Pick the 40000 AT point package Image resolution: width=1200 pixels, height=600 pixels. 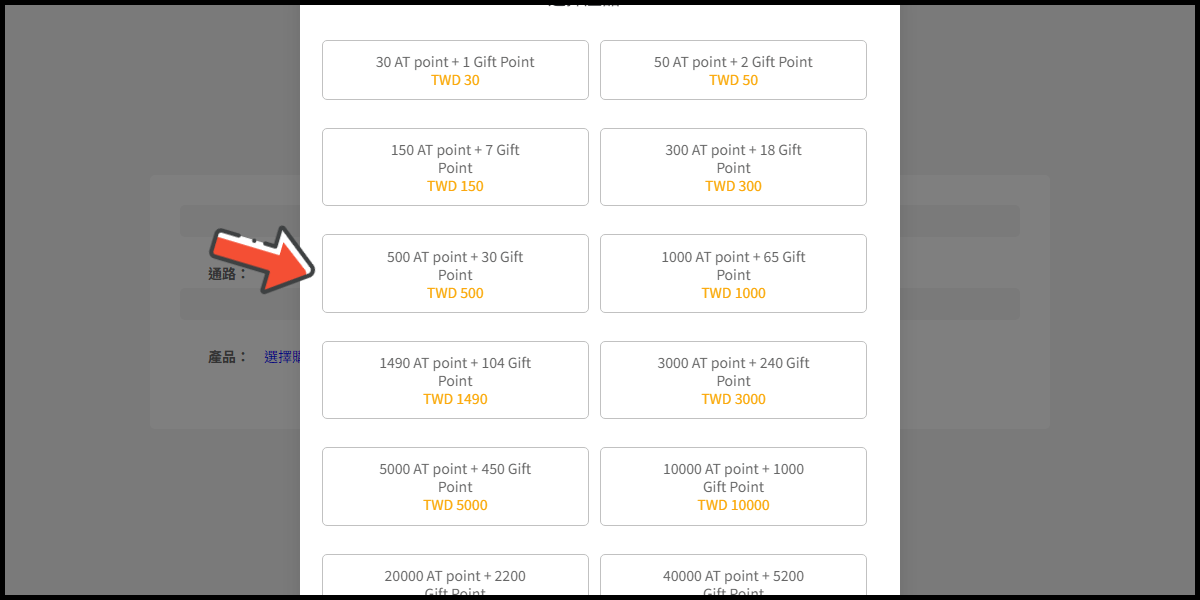tap(733, 577)
